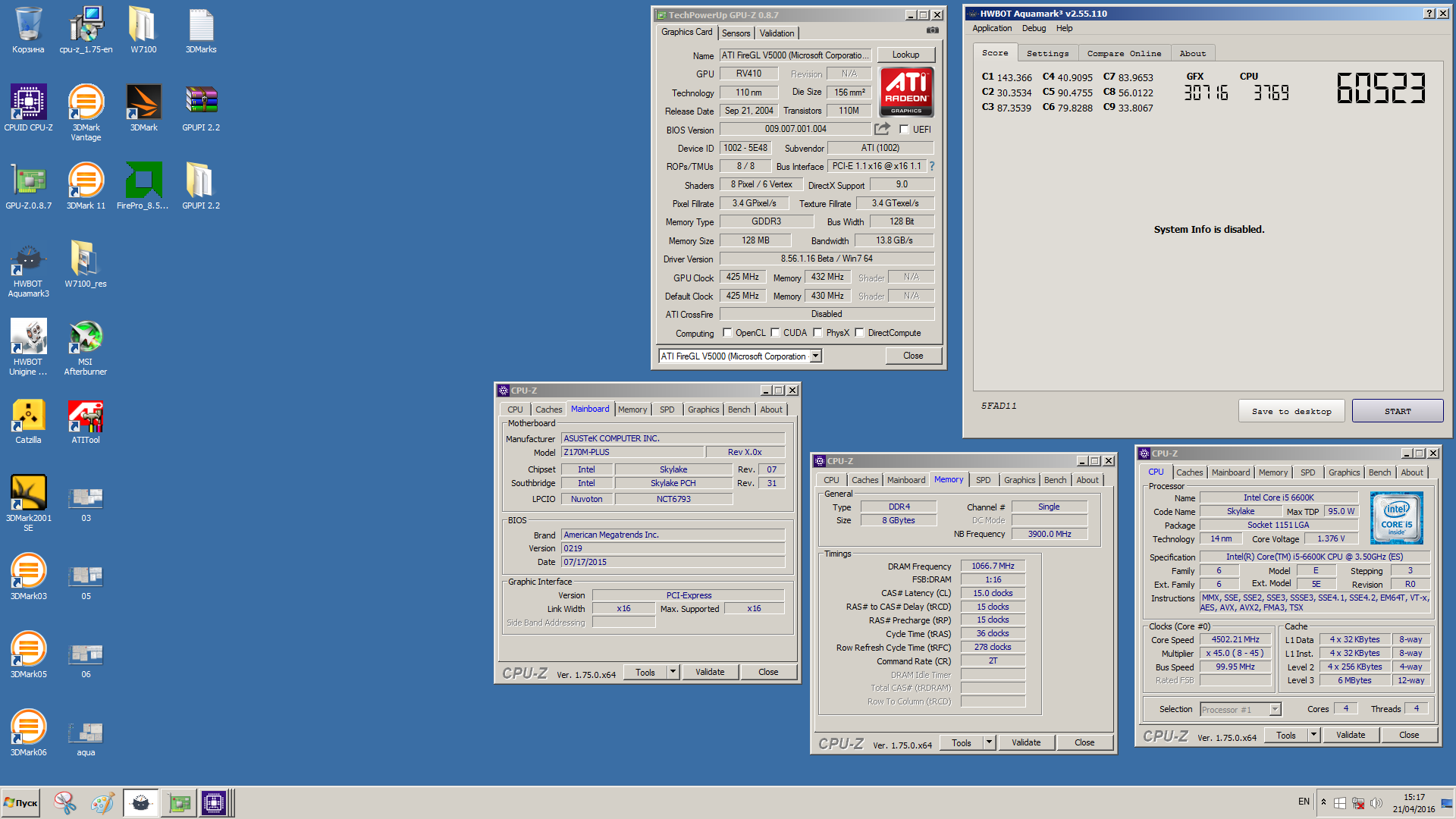Image resolution: width=1456 pixels, height=819 pixels.
Task: Switch to Caches tab in CPU-Z Mainboard window
Action: click(x=548, y=409)
